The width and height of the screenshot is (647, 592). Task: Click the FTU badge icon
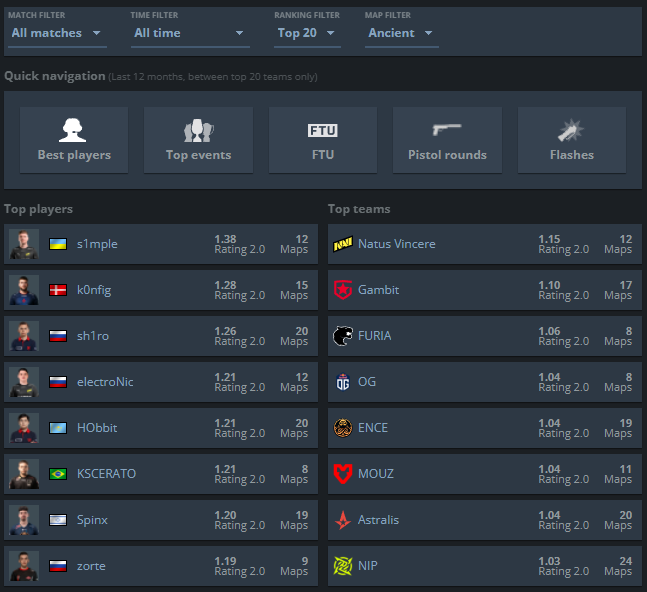323,130
